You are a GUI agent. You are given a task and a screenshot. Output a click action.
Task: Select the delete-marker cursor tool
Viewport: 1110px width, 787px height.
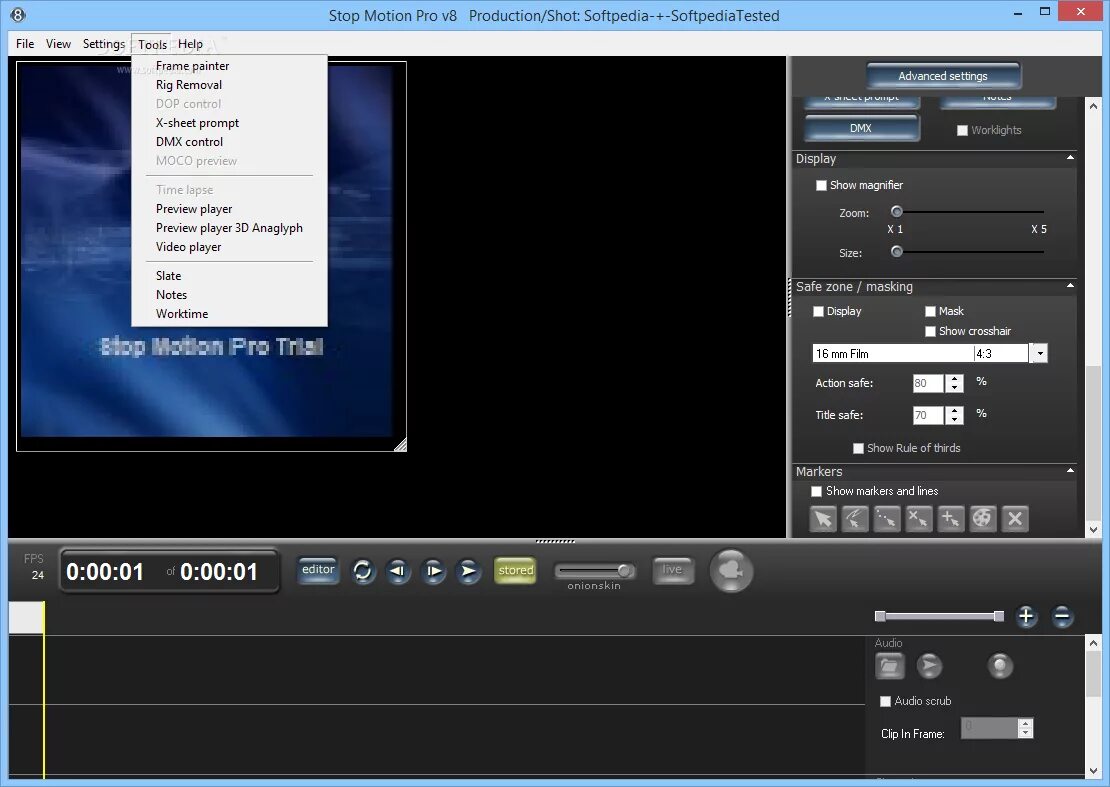pos(918,519)
